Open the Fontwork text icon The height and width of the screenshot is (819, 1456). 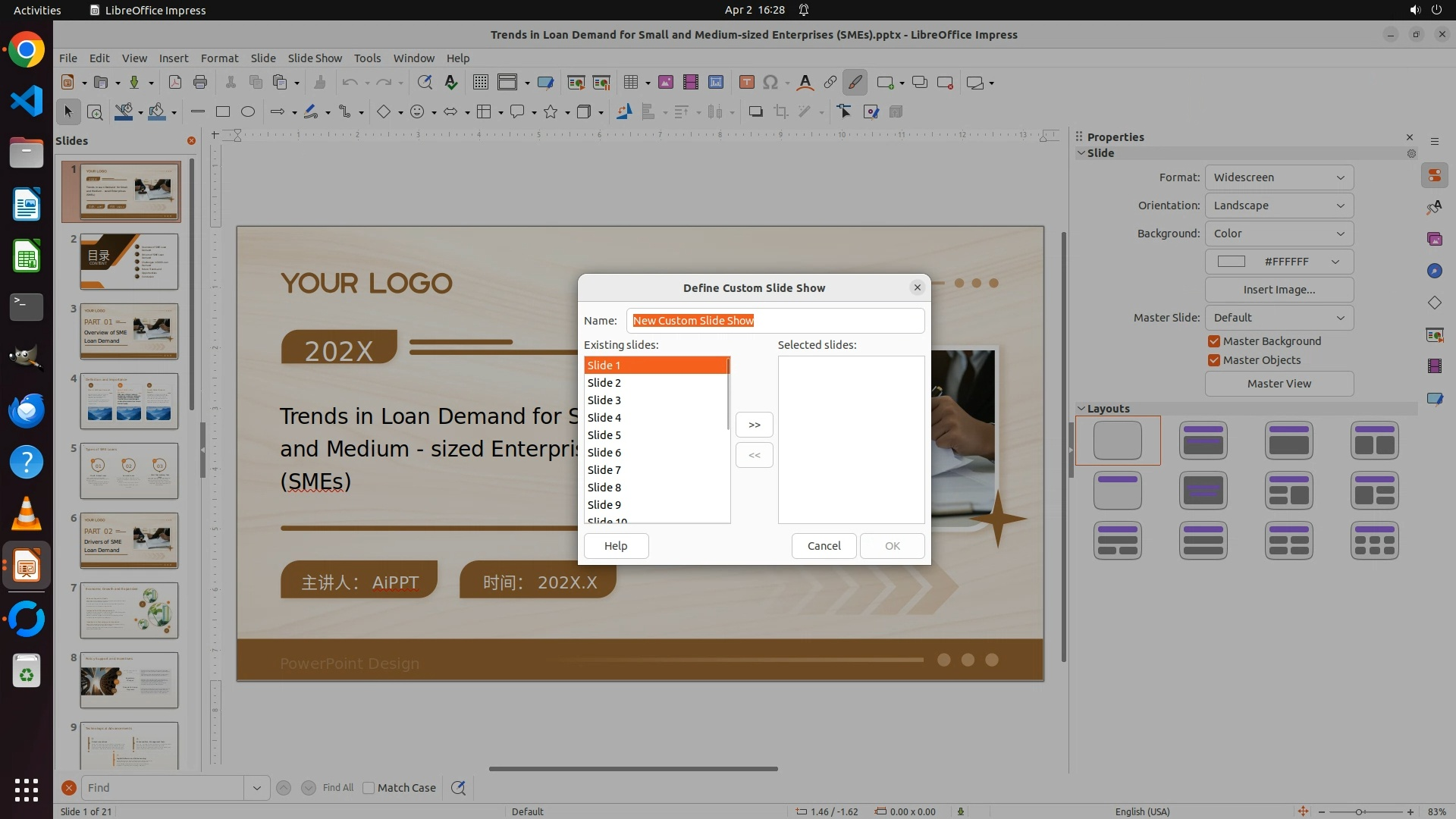click(x=805, y=83)
